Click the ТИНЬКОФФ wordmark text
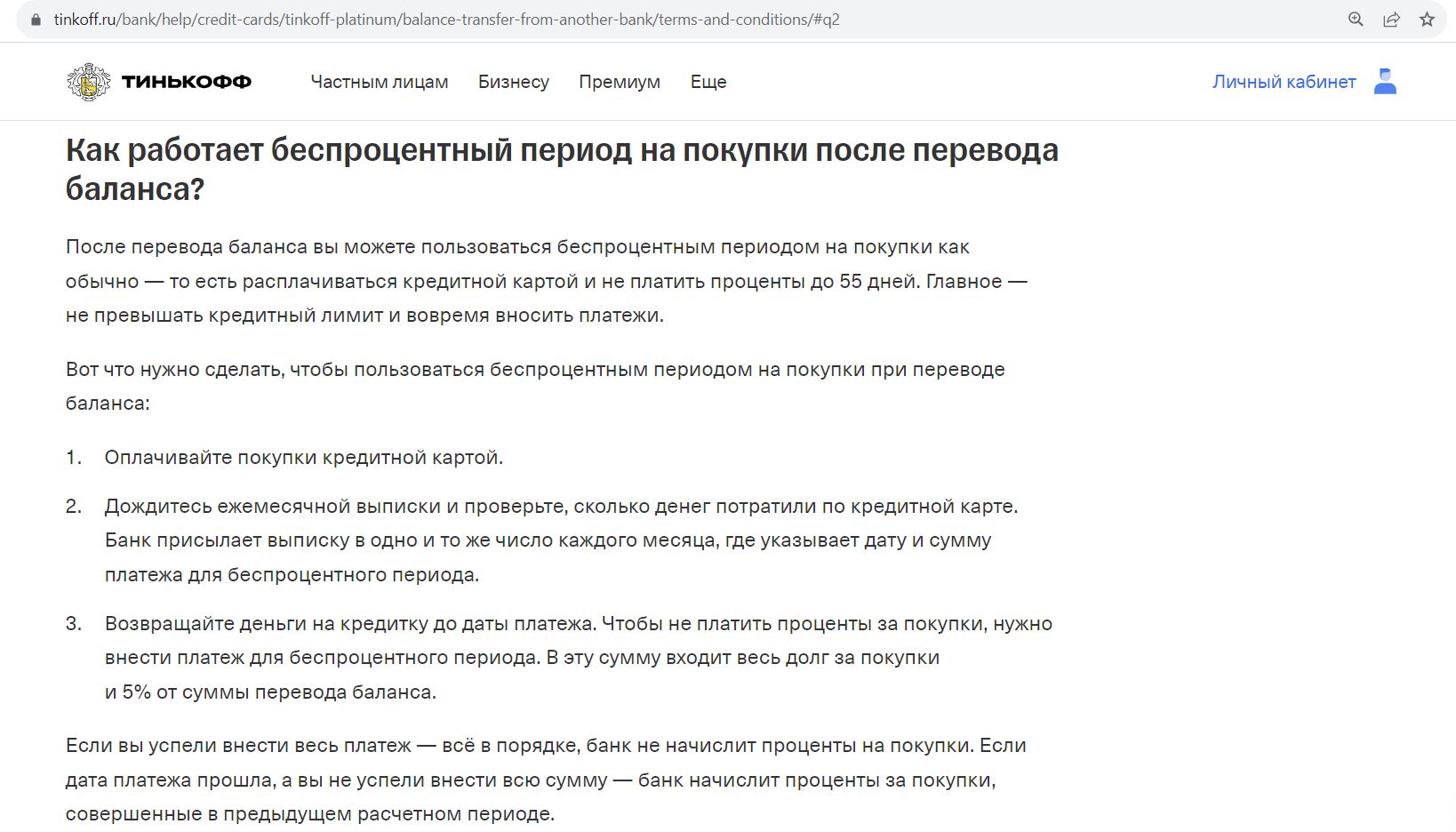 187,82
